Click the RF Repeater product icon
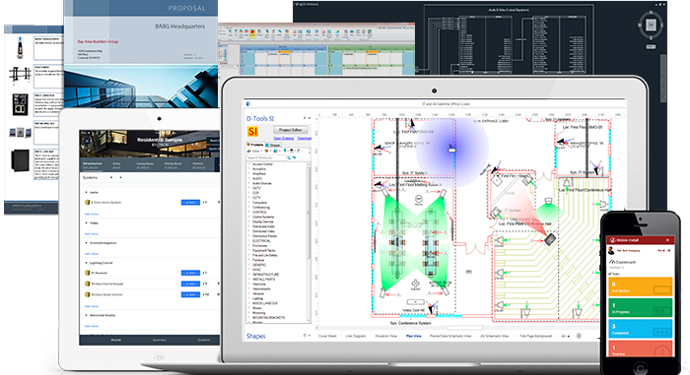Viewport: 690px width, 375px height. click(87, 273)
